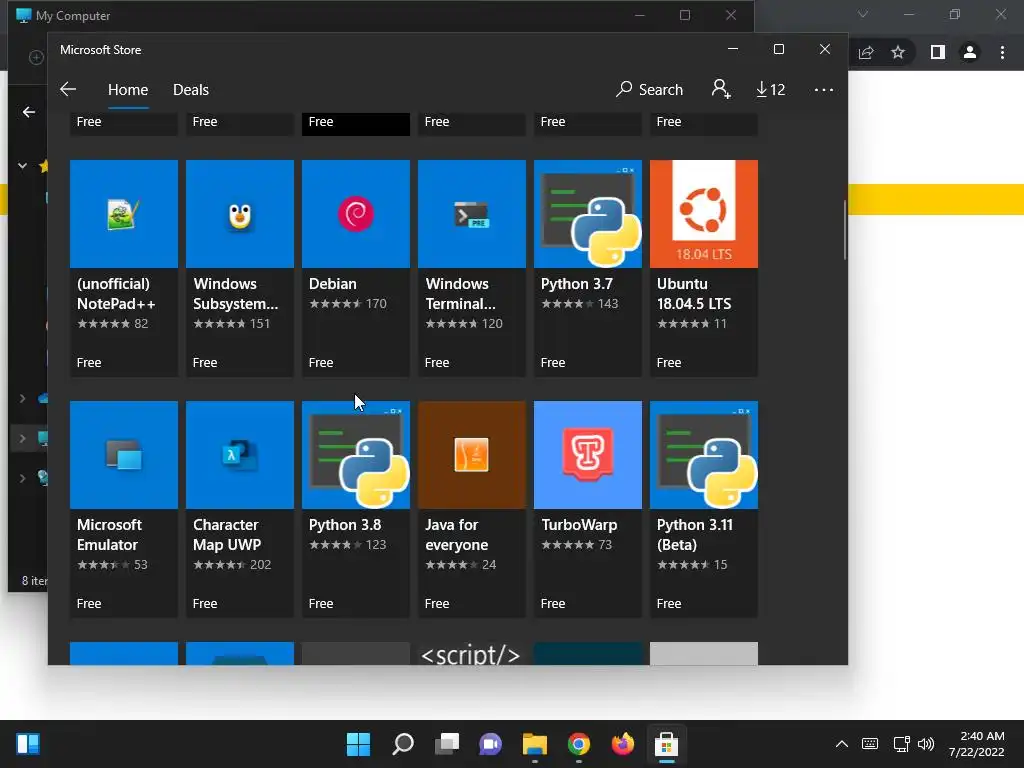Go back using the Store back arrow

pos(68,89)
